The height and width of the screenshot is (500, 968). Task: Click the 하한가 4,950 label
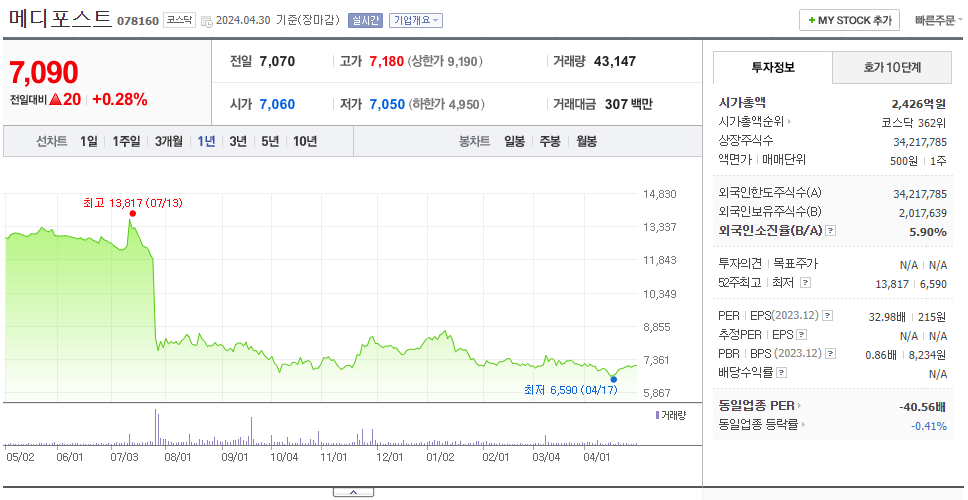click(446, 104)
